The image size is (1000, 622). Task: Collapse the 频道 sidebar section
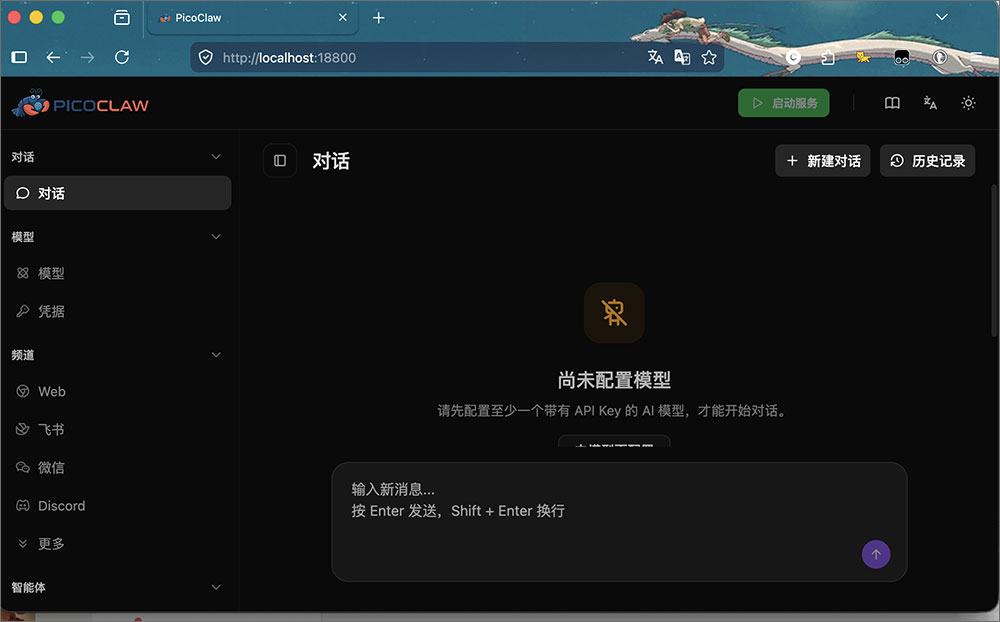coord(216,355)
